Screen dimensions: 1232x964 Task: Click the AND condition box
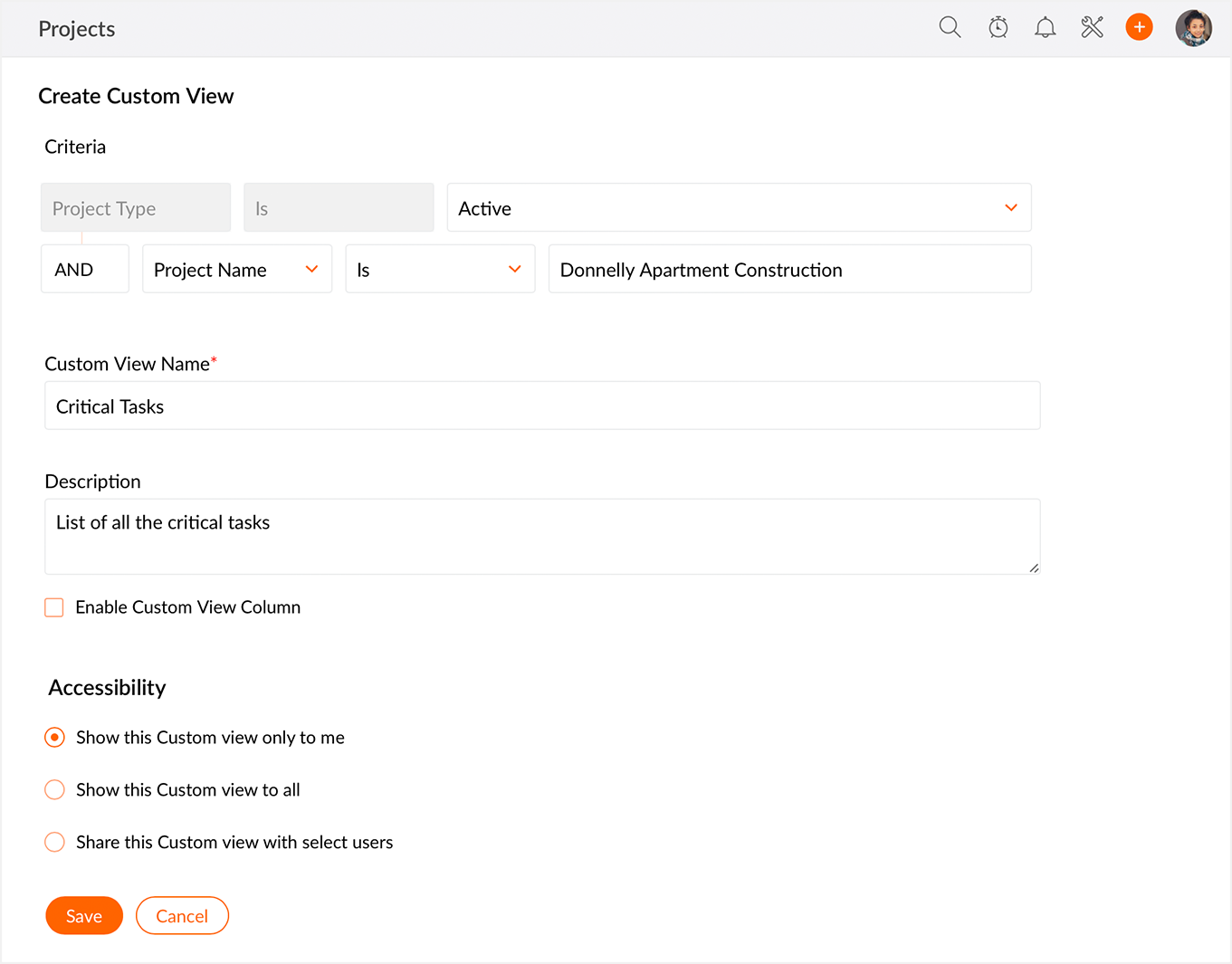click(x=85, y=270)
